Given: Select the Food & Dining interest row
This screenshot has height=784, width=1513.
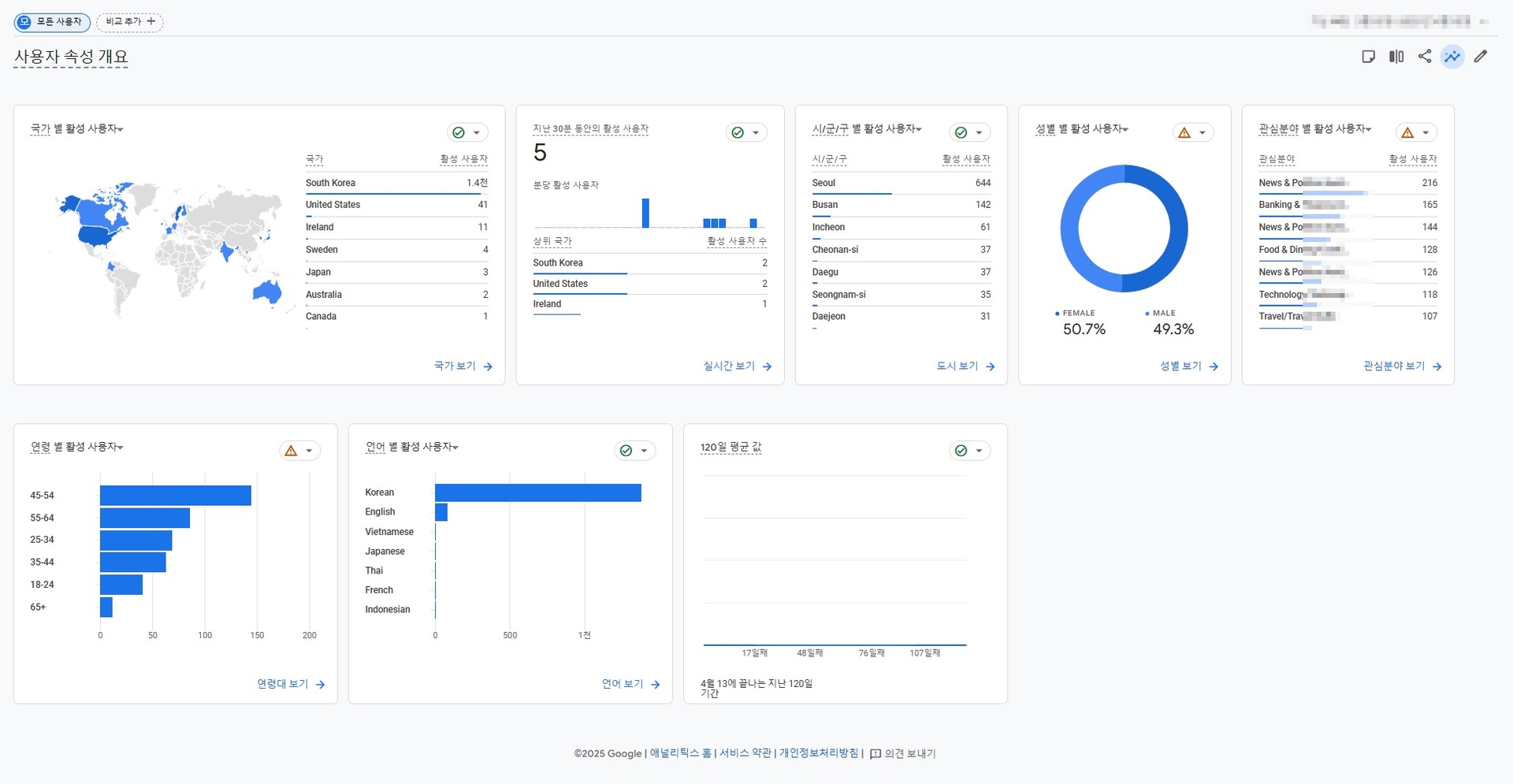Looking at the screenshot, I should [1348, 250].
